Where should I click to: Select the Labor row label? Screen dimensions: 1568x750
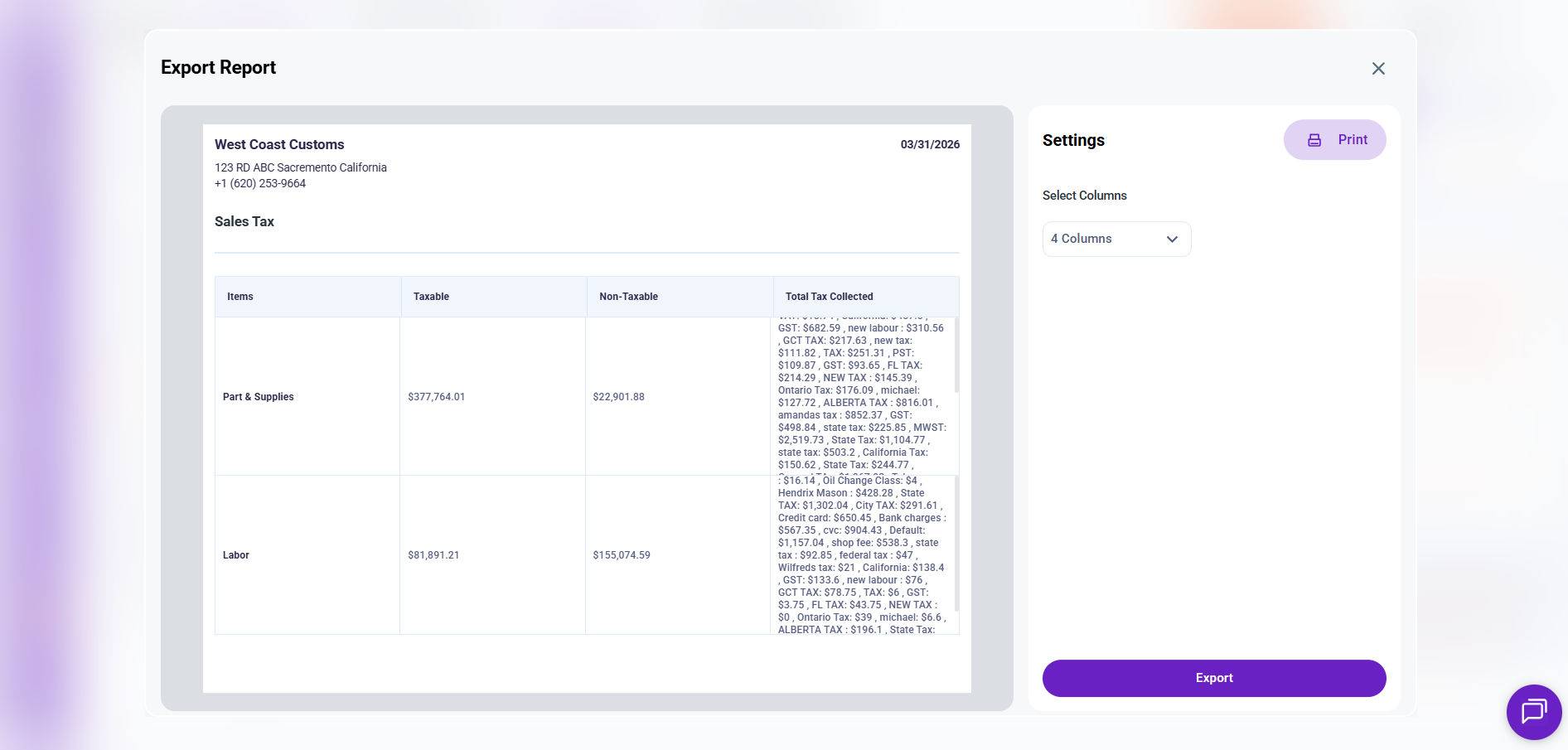click(236, 555)
